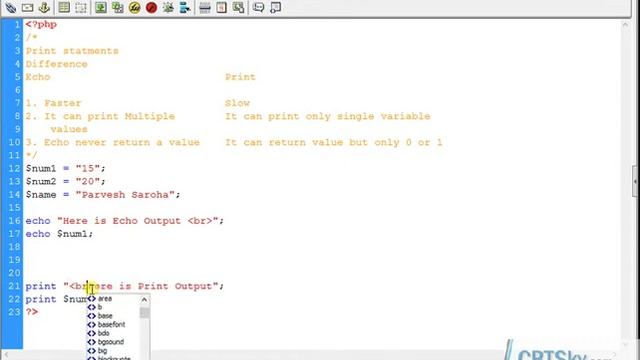This screenshot has height=360, width=640.
Task: Click the horizontal rule icon
Action: [x=205, y=7]
